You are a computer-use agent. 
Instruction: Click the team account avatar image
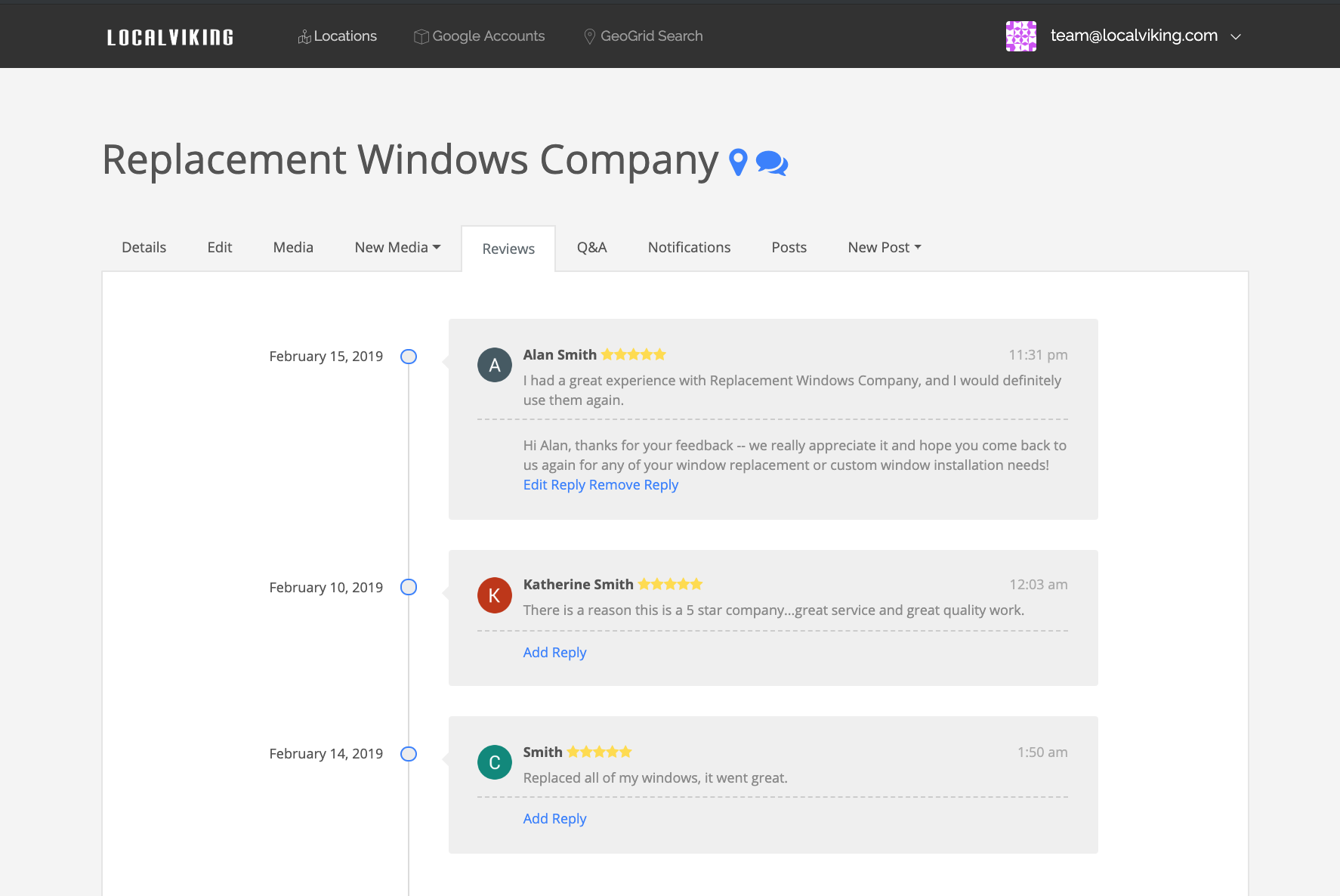coord(1020,36)
